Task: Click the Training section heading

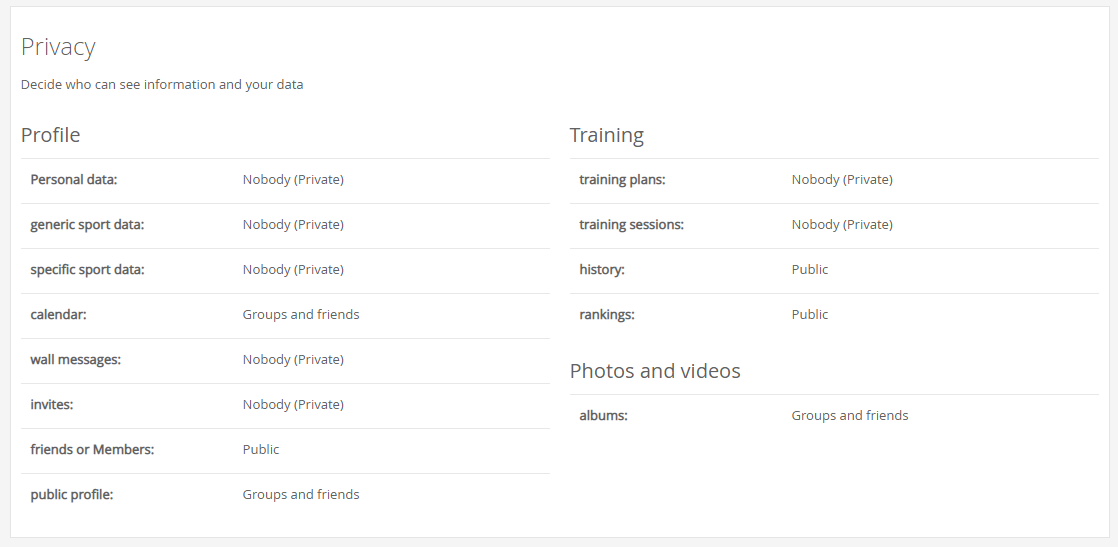Action: point(606,136)
